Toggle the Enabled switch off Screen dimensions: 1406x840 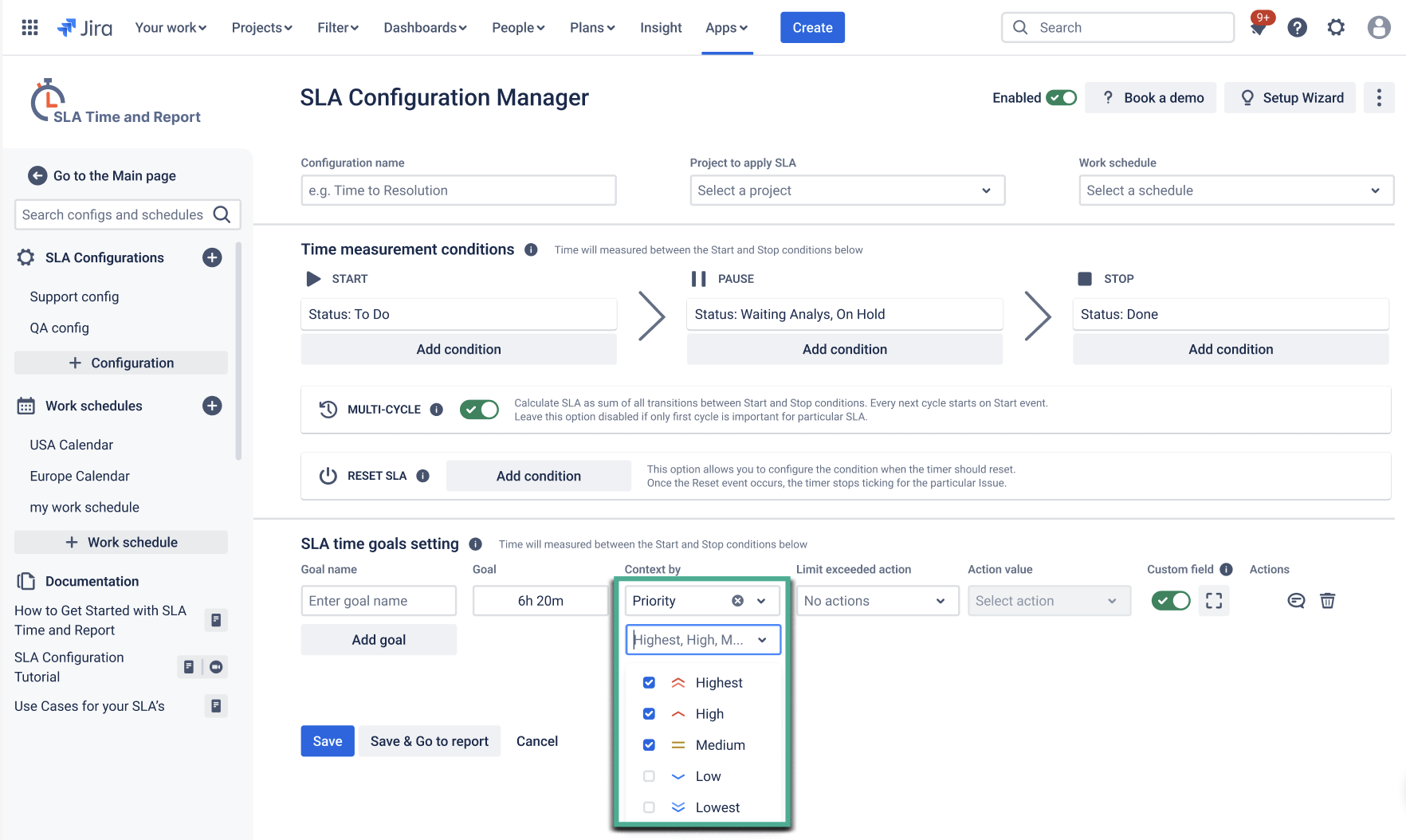[1061, 98]
